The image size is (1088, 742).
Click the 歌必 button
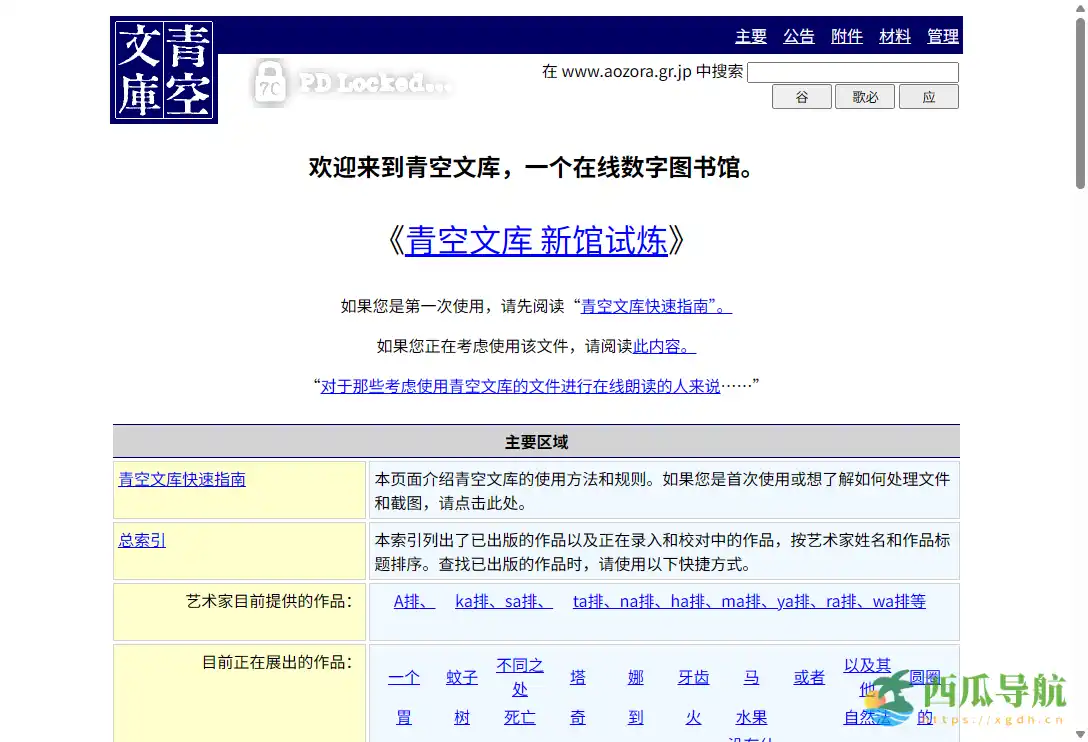coord(864,96)
